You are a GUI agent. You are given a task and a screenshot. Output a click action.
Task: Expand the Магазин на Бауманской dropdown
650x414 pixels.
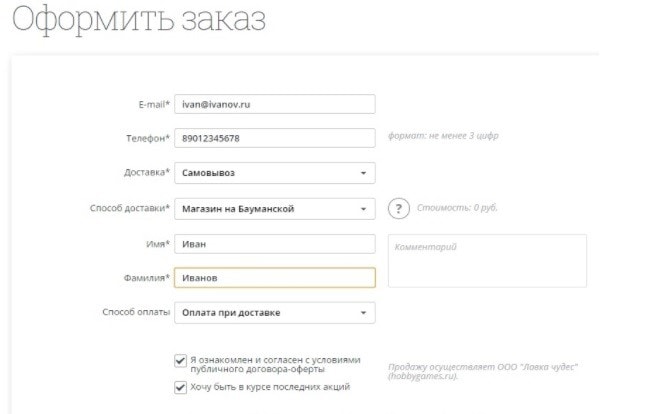(x=275, y=208)
